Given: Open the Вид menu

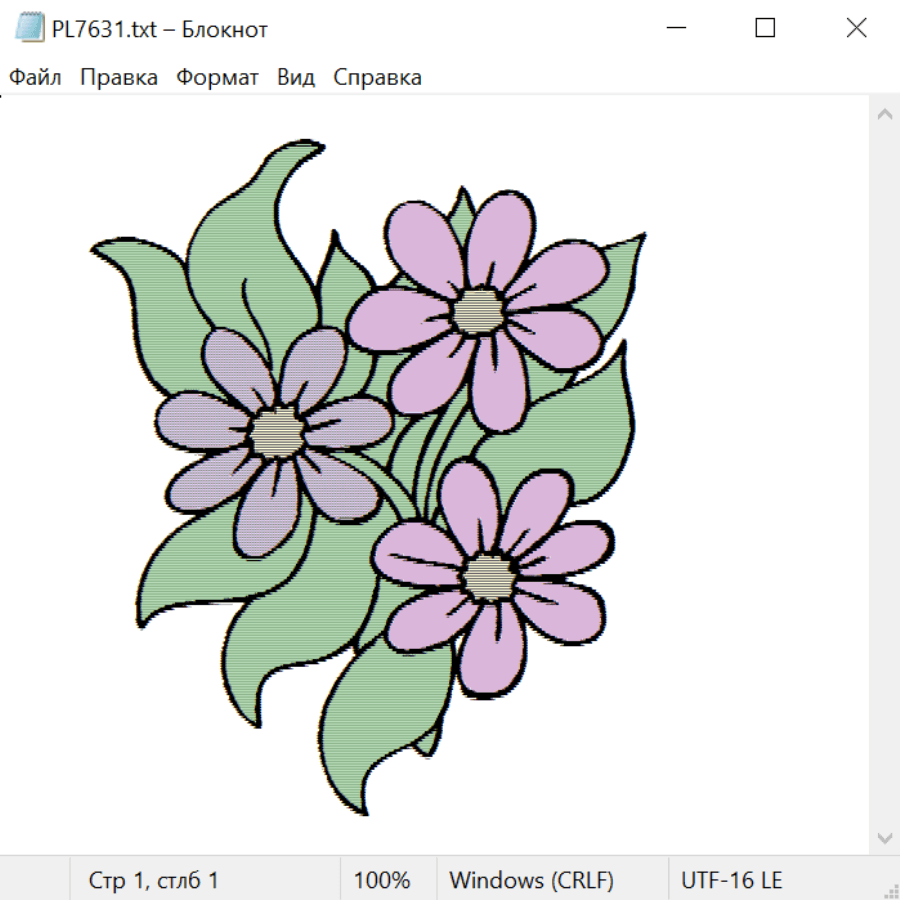Looking at the screenshot, I should coord(296,78).
